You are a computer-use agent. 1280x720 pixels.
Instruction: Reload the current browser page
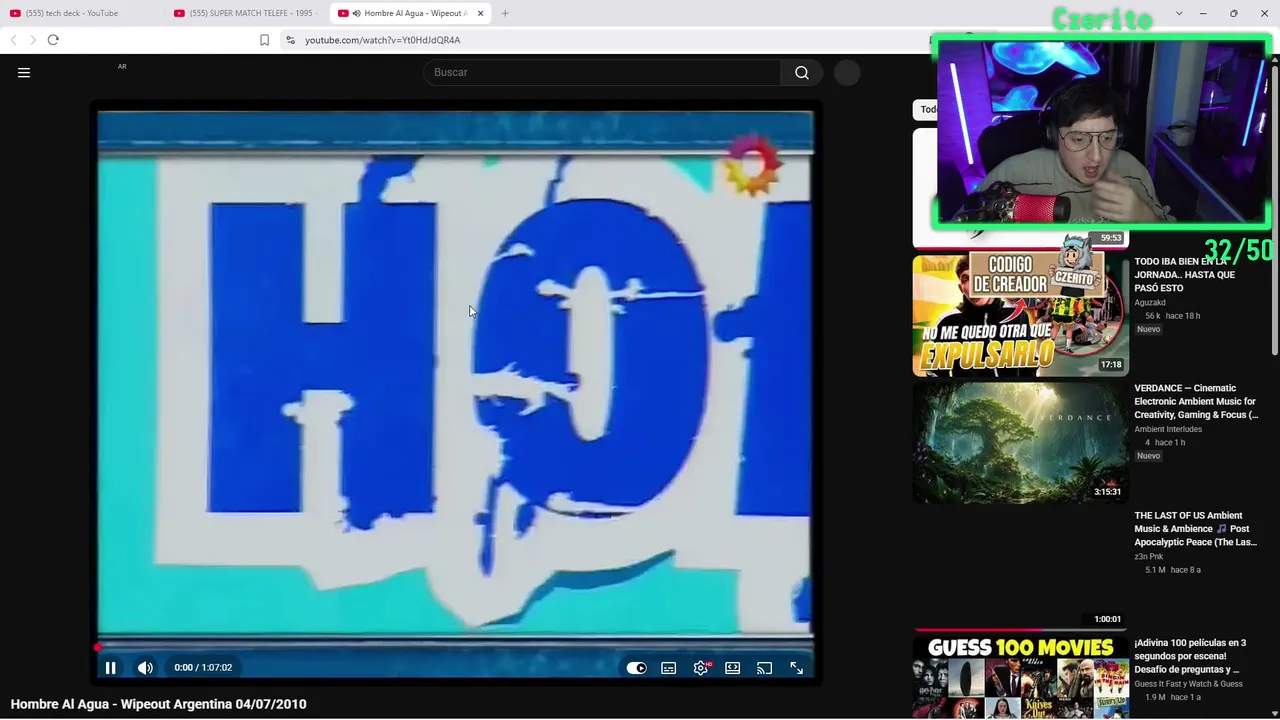point(53,40)
